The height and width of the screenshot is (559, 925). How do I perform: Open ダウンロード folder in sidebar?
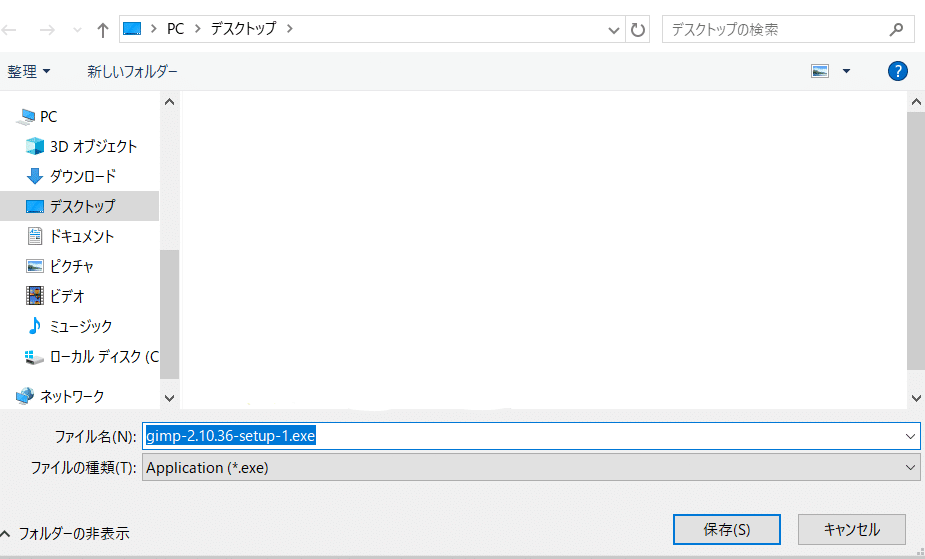(83, 176)
